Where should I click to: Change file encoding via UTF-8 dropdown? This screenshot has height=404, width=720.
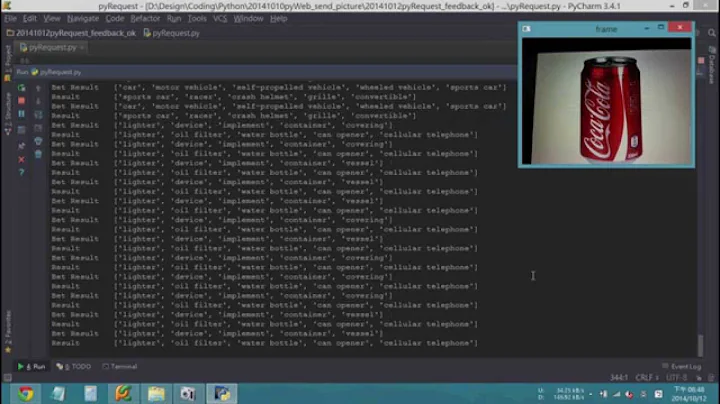(x=677, y=377)
